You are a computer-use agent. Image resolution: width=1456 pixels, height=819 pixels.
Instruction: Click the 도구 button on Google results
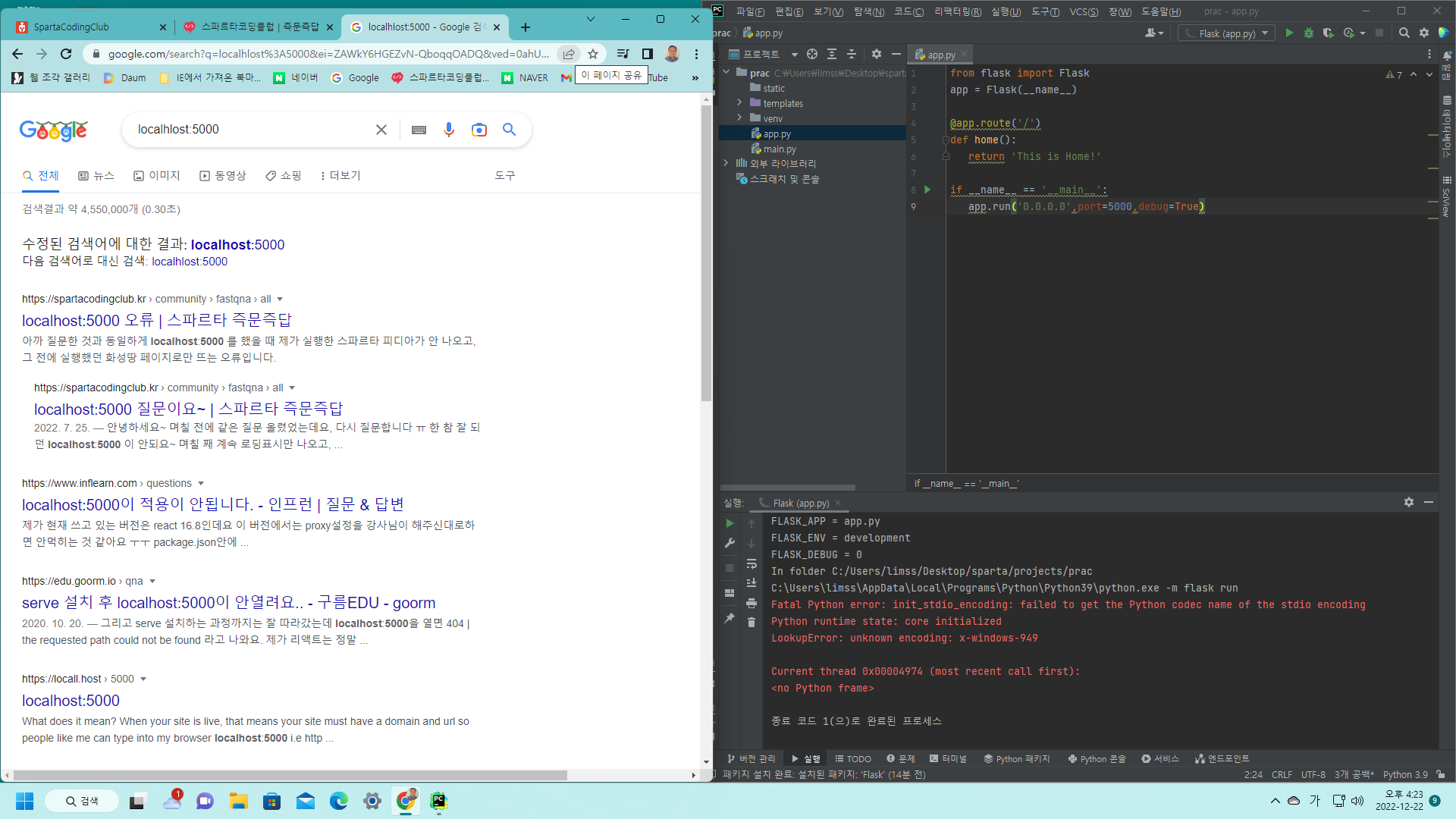(x=505, y=176)
